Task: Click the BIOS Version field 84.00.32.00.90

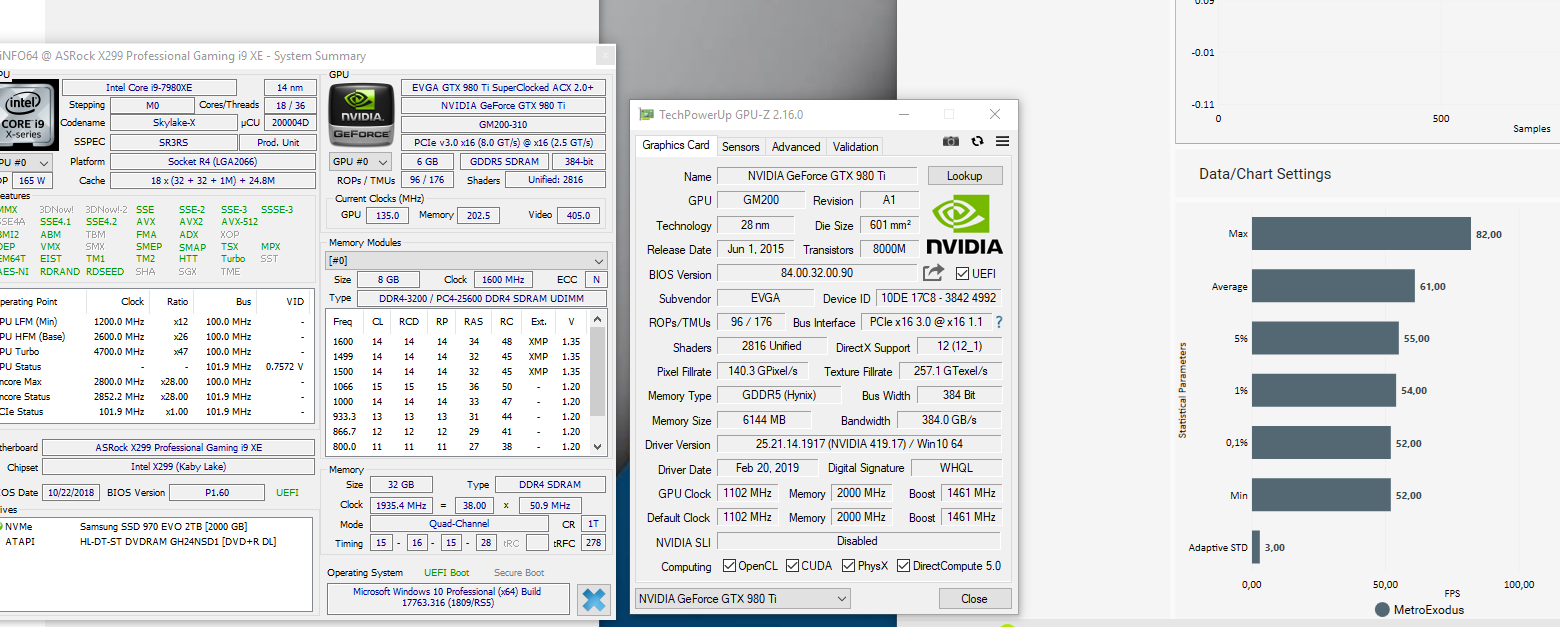Action: [x=817, y=273]
